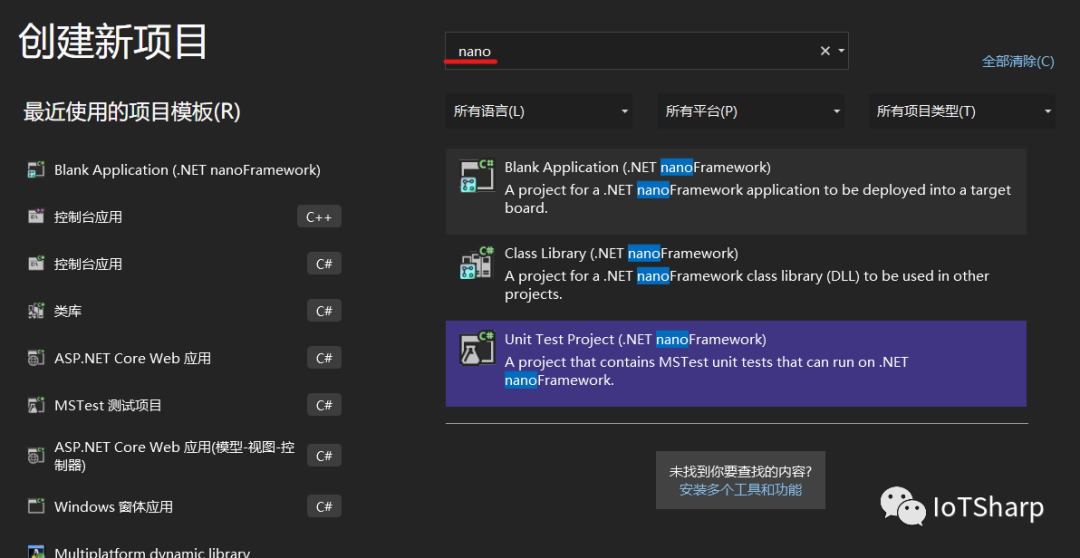Choose recent 类库 template
The width and height of the screenshot is (1080, 558).
click(185, 311)
